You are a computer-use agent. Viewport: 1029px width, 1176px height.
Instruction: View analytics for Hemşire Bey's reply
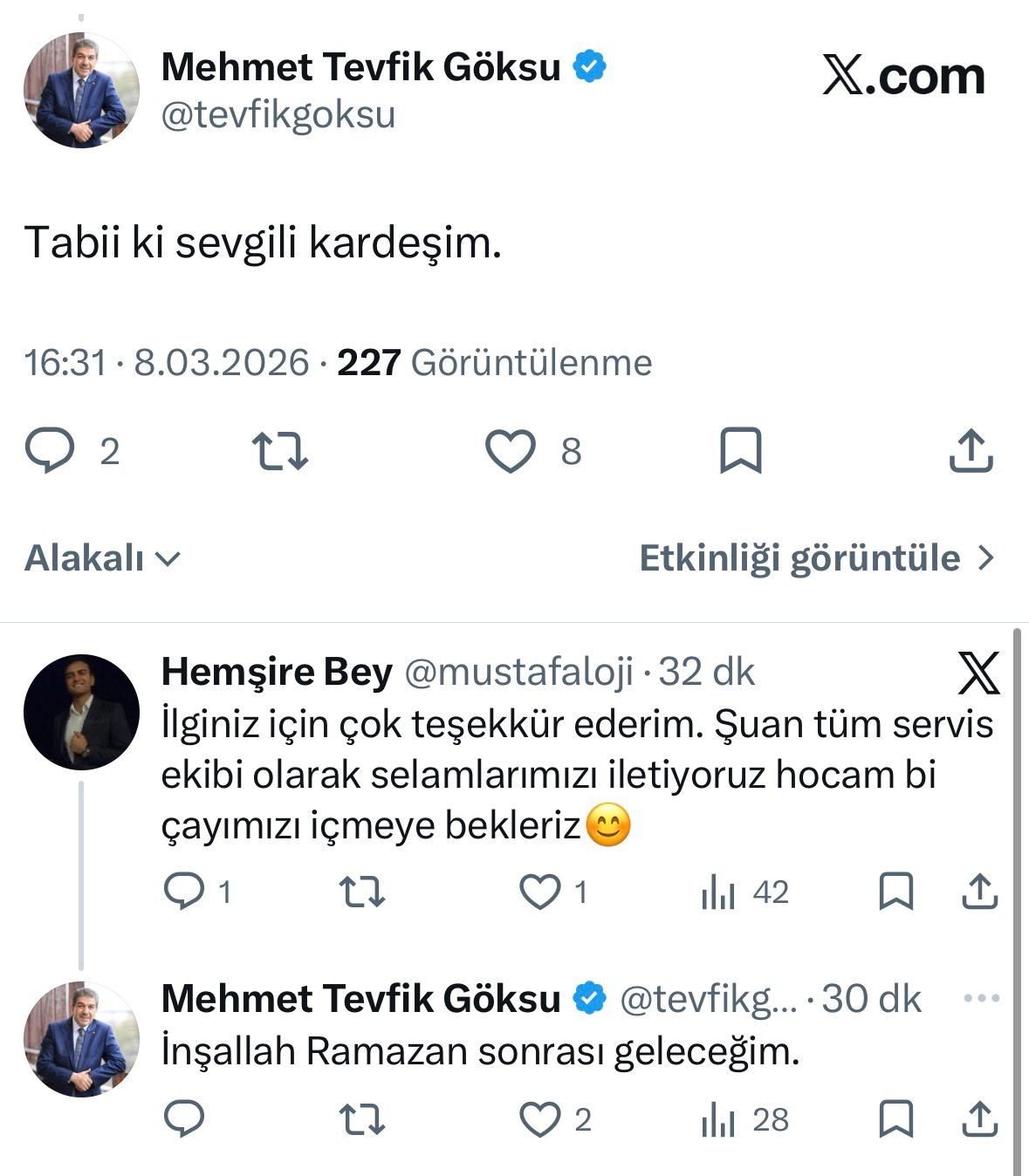tap(718, 892)
